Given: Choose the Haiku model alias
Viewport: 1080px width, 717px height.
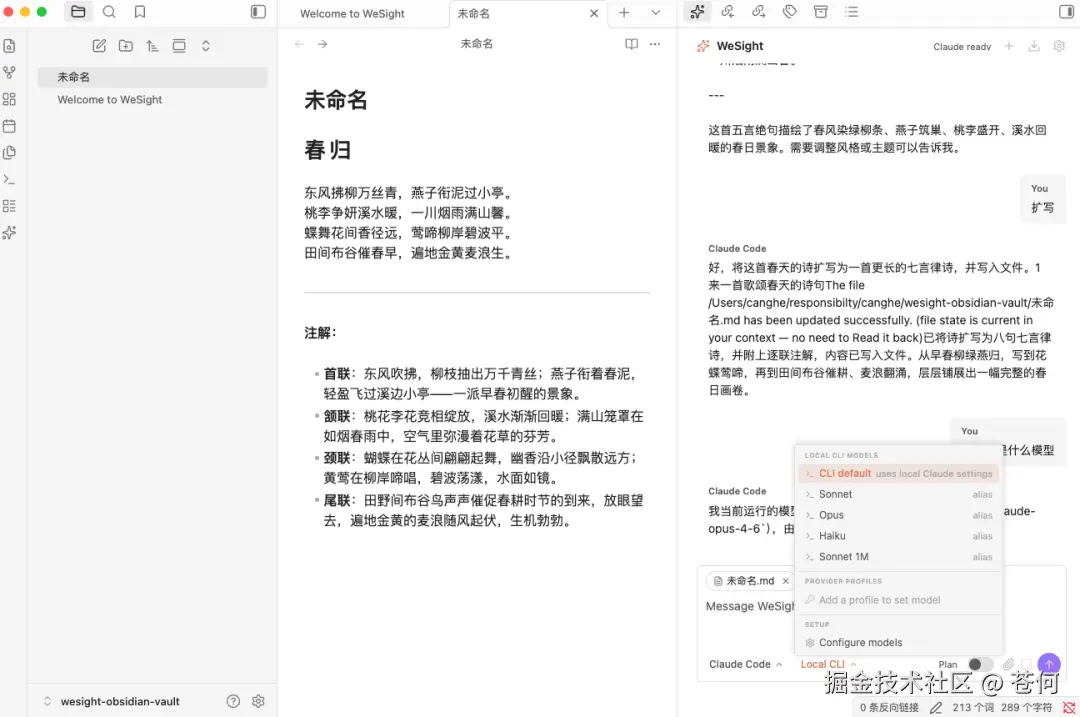Looking at the screenshot, I should tap(898, 536).
